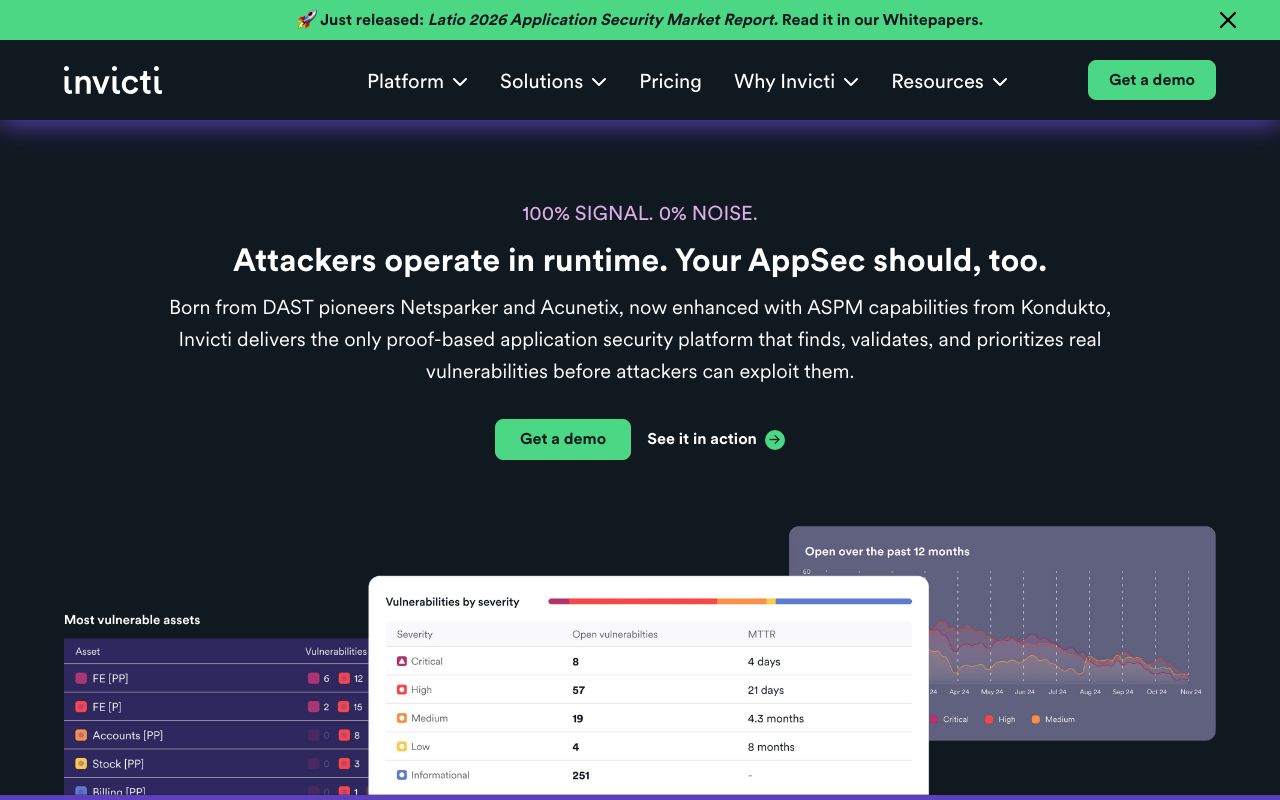The image size is (1280, 800).
Task: Click the icon beside the Accounts [PP] asset
Action: [81, 735]
